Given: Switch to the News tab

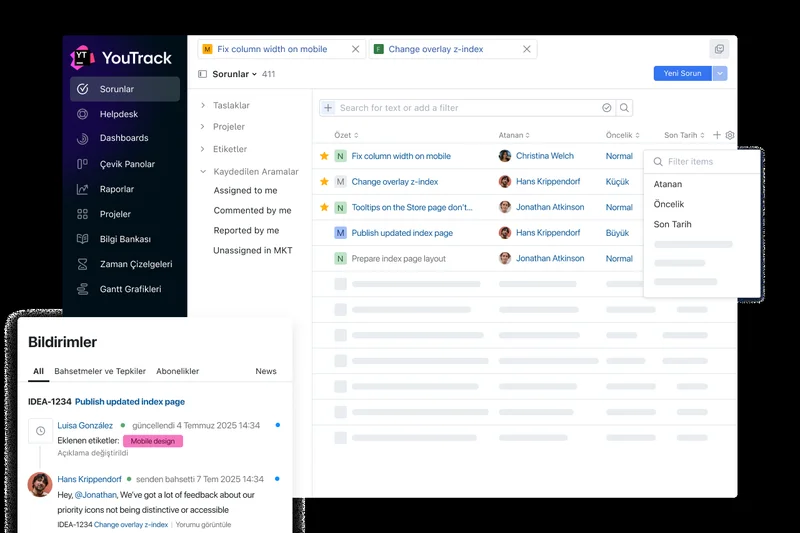Looking at the screenshot, I should (x=266, y=371).
